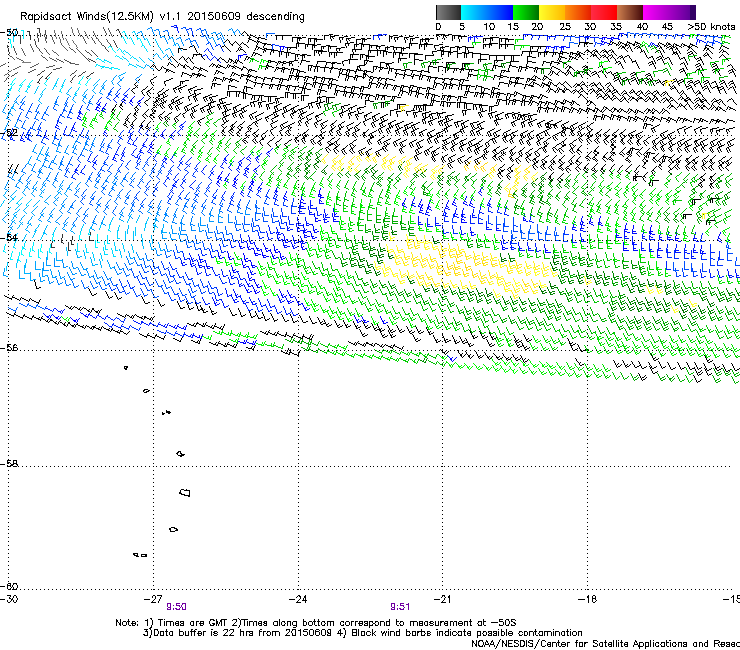
Task: Click the '45' legend scale label
Action: (x=667, y=26)
